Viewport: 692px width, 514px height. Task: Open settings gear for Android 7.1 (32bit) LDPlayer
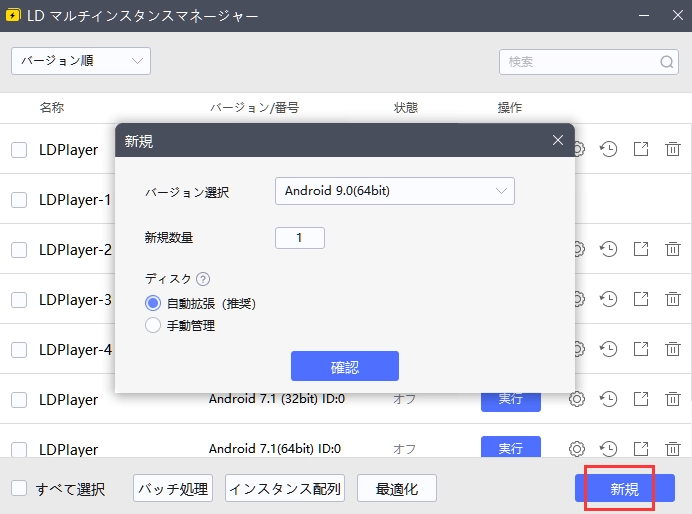point(576,399)
